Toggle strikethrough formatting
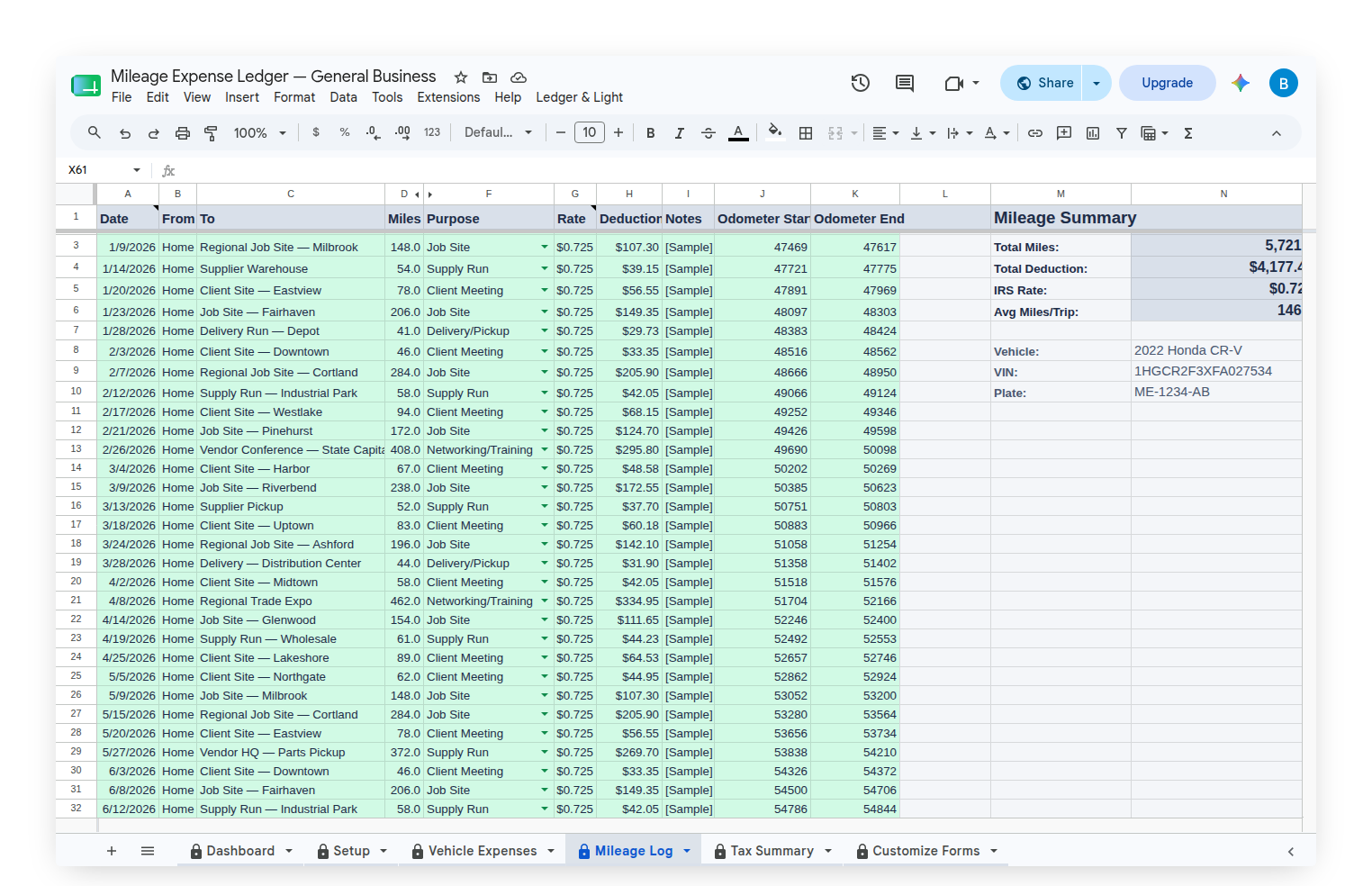This screenshot has height=886, width=1372. click(x=709, y=133)
